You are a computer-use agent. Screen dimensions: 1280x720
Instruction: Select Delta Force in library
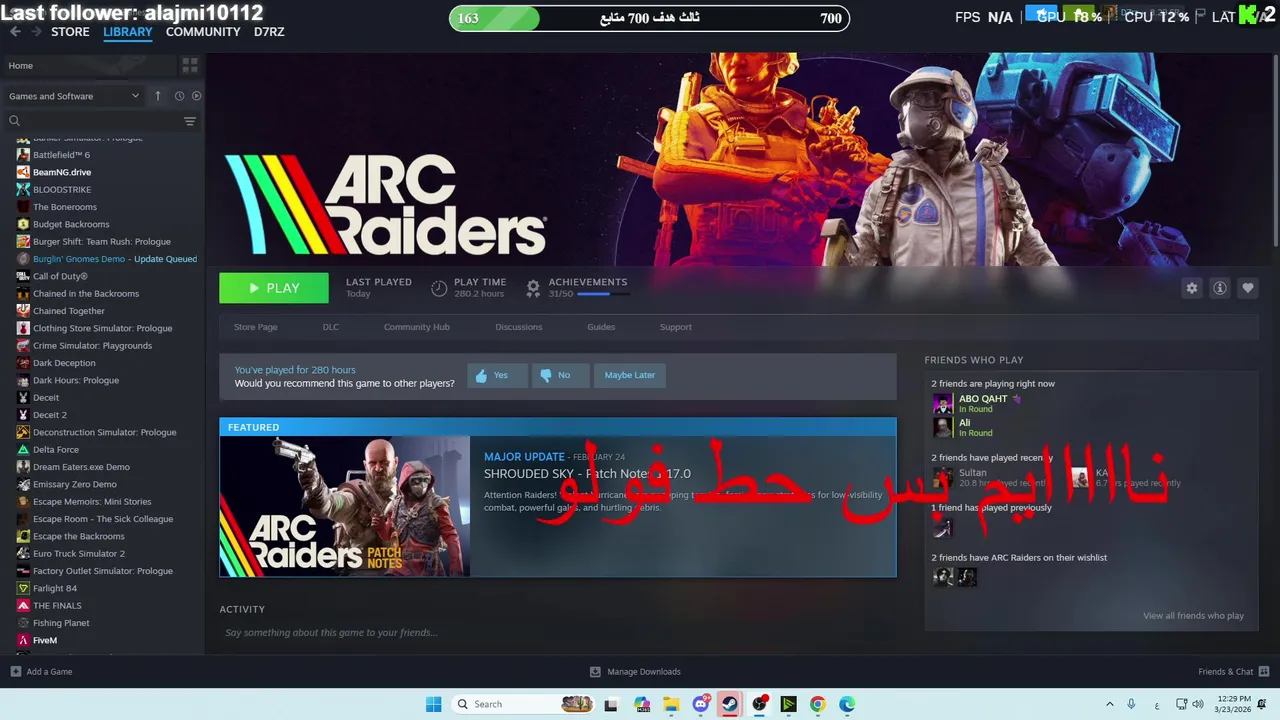click(x=56, y=450)
